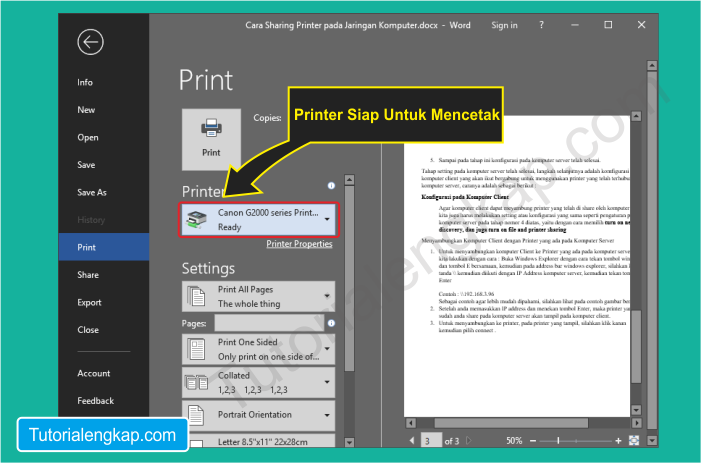
Task: Click the info icon next to Printer heading
Action: click(331, 185)
